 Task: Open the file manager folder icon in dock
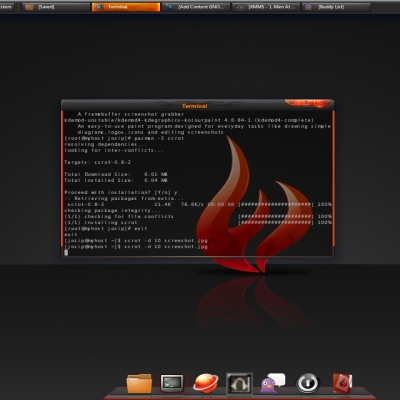[x=139, y=384]
